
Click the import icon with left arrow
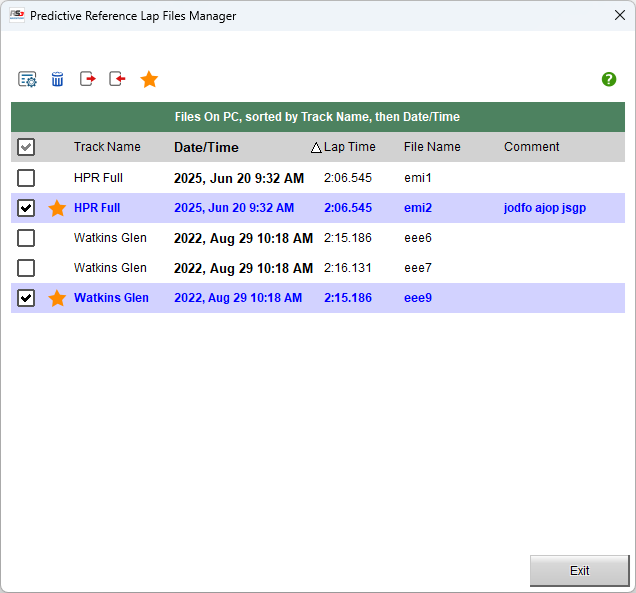[118, 79]
